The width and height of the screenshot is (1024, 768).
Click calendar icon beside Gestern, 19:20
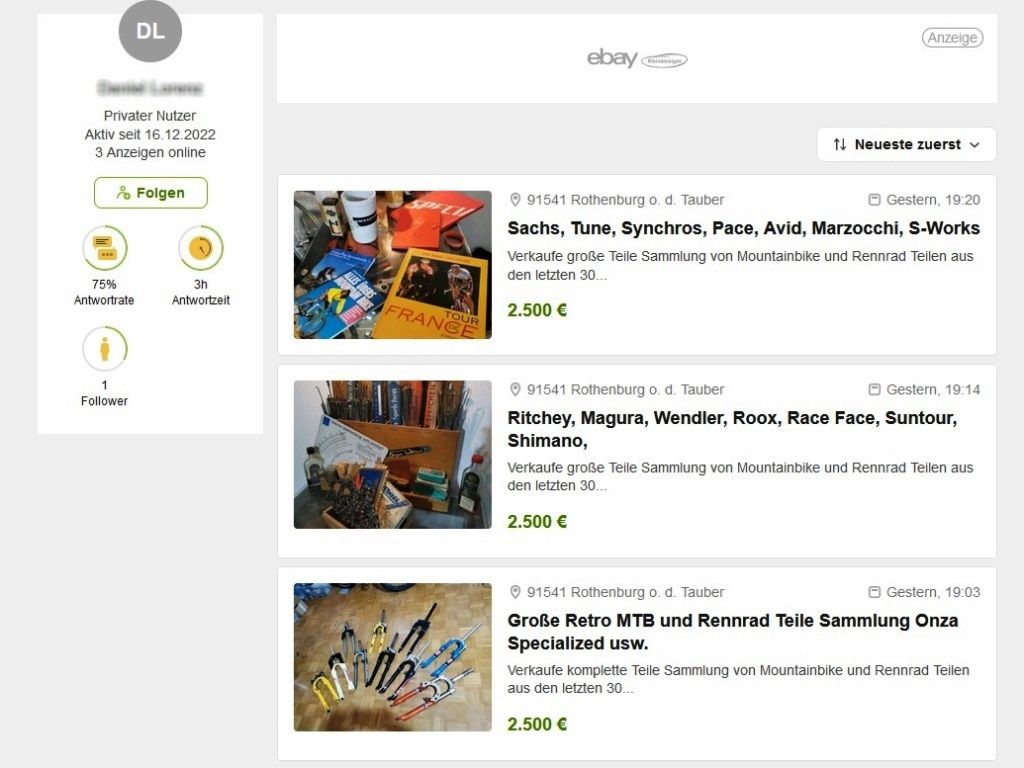[874, 200]
